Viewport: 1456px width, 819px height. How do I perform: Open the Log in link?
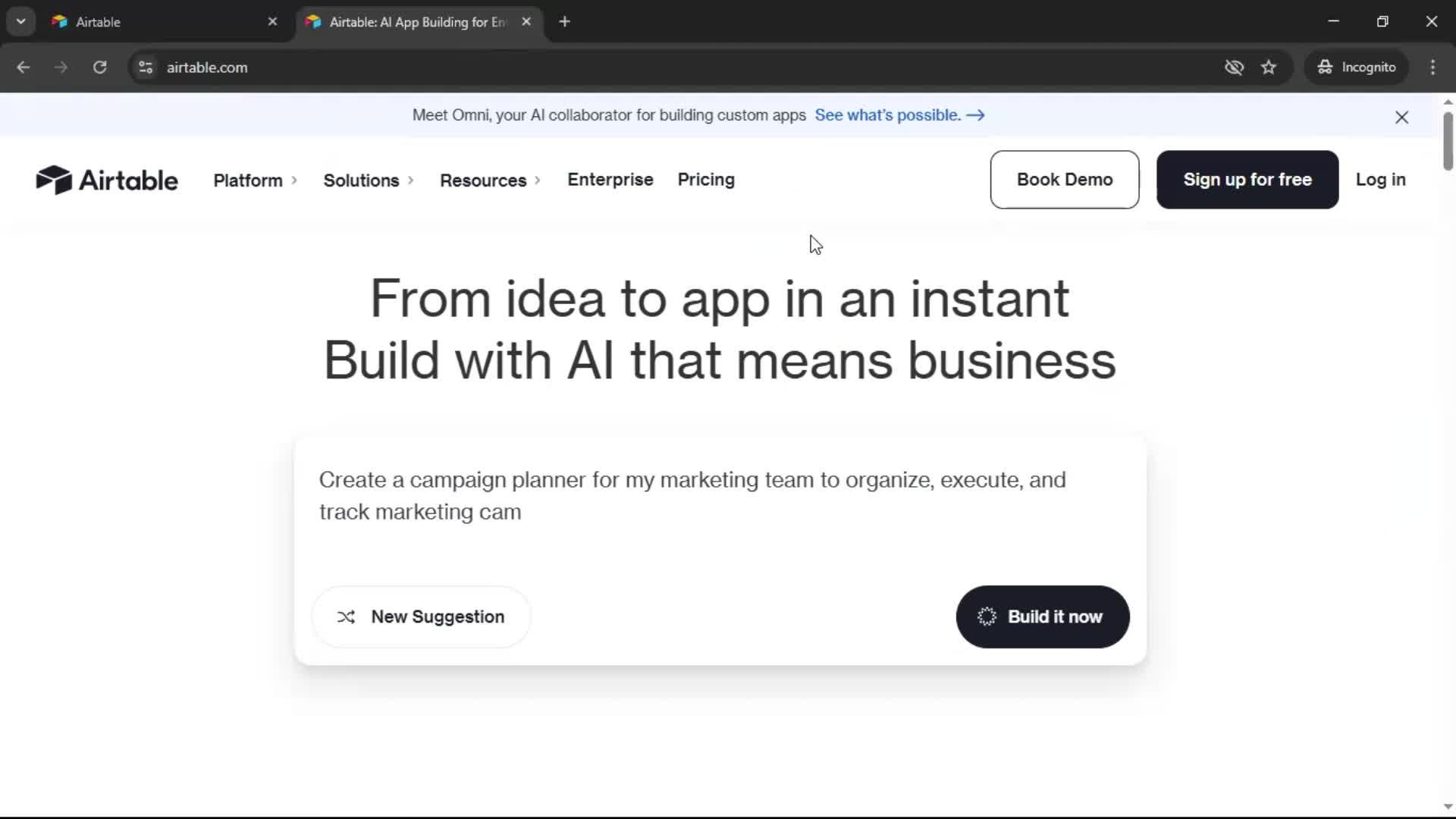click(x=1381, y=180)
